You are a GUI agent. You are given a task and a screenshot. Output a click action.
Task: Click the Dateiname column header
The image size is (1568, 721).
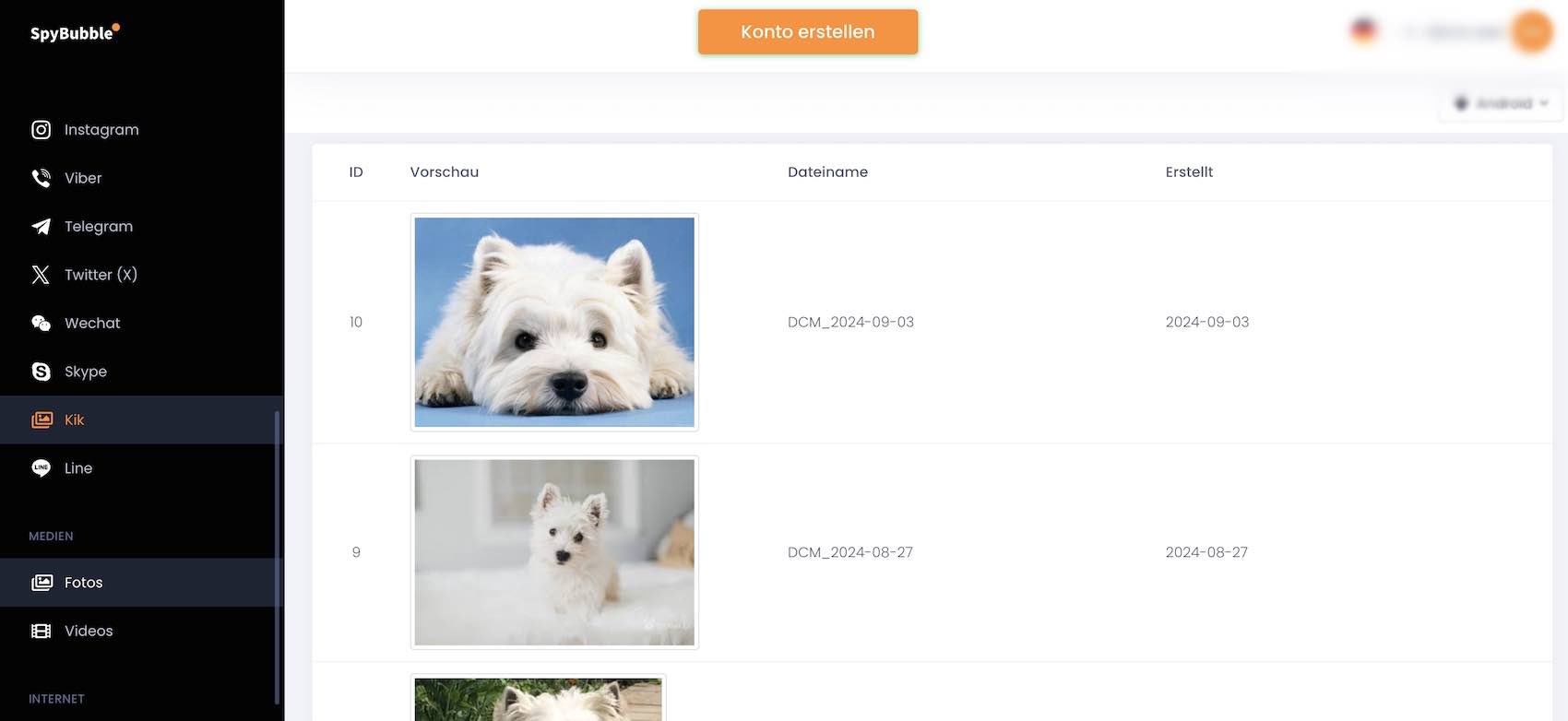[x=827, y=172]
